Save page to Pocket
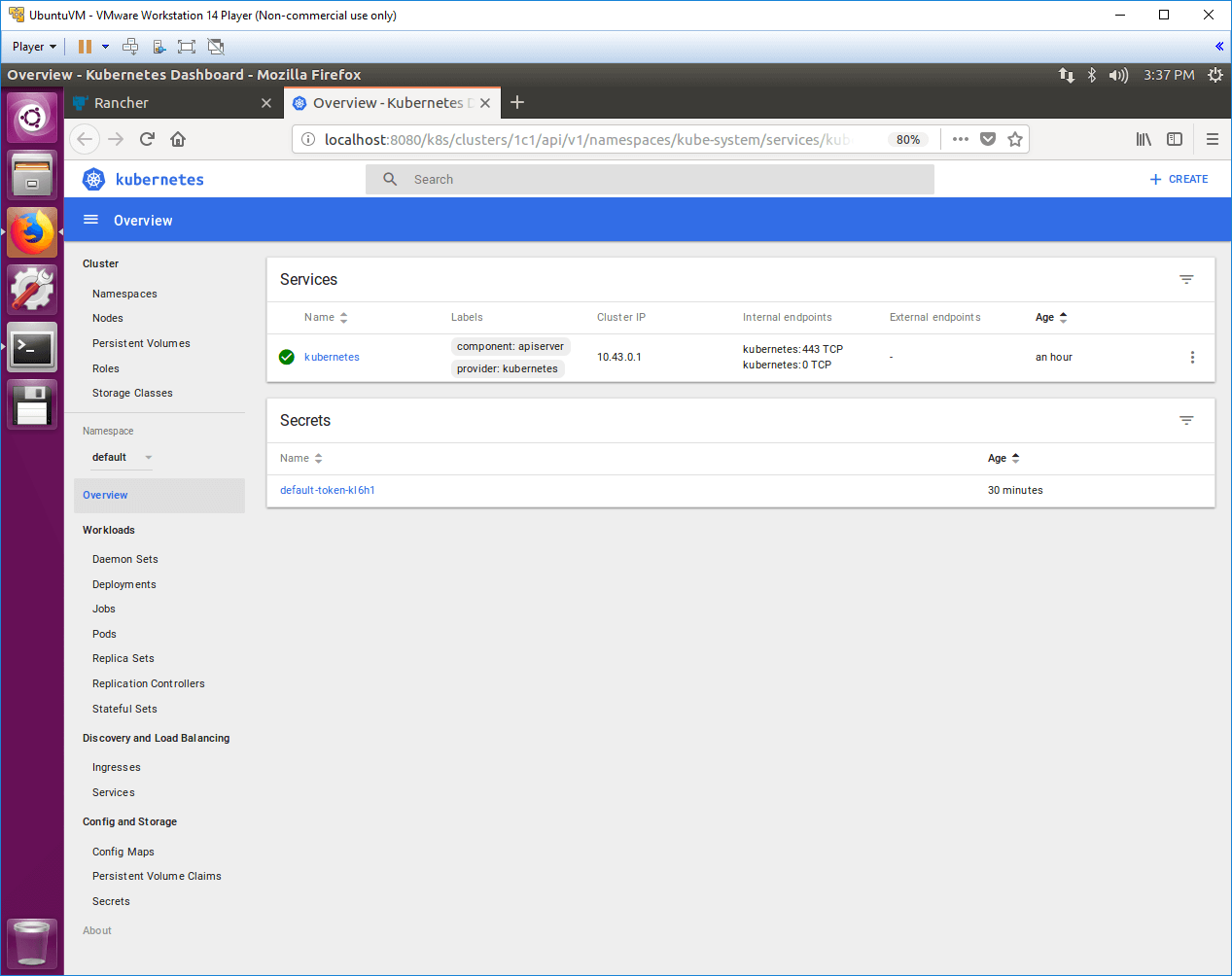The height and width of the screenshot is (976, 1232). coord(988,139)
